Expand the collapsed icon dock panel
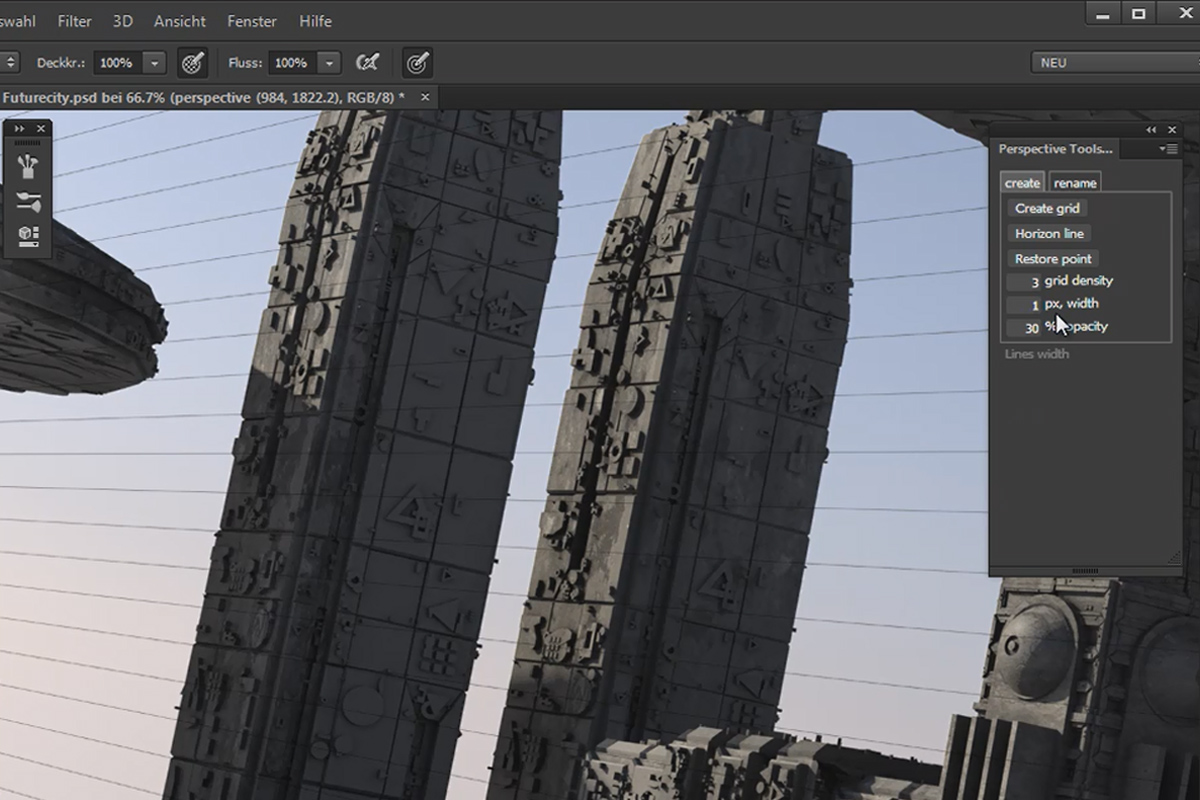This screenshot has width=1200, height=800. click(x=19, y=128)
